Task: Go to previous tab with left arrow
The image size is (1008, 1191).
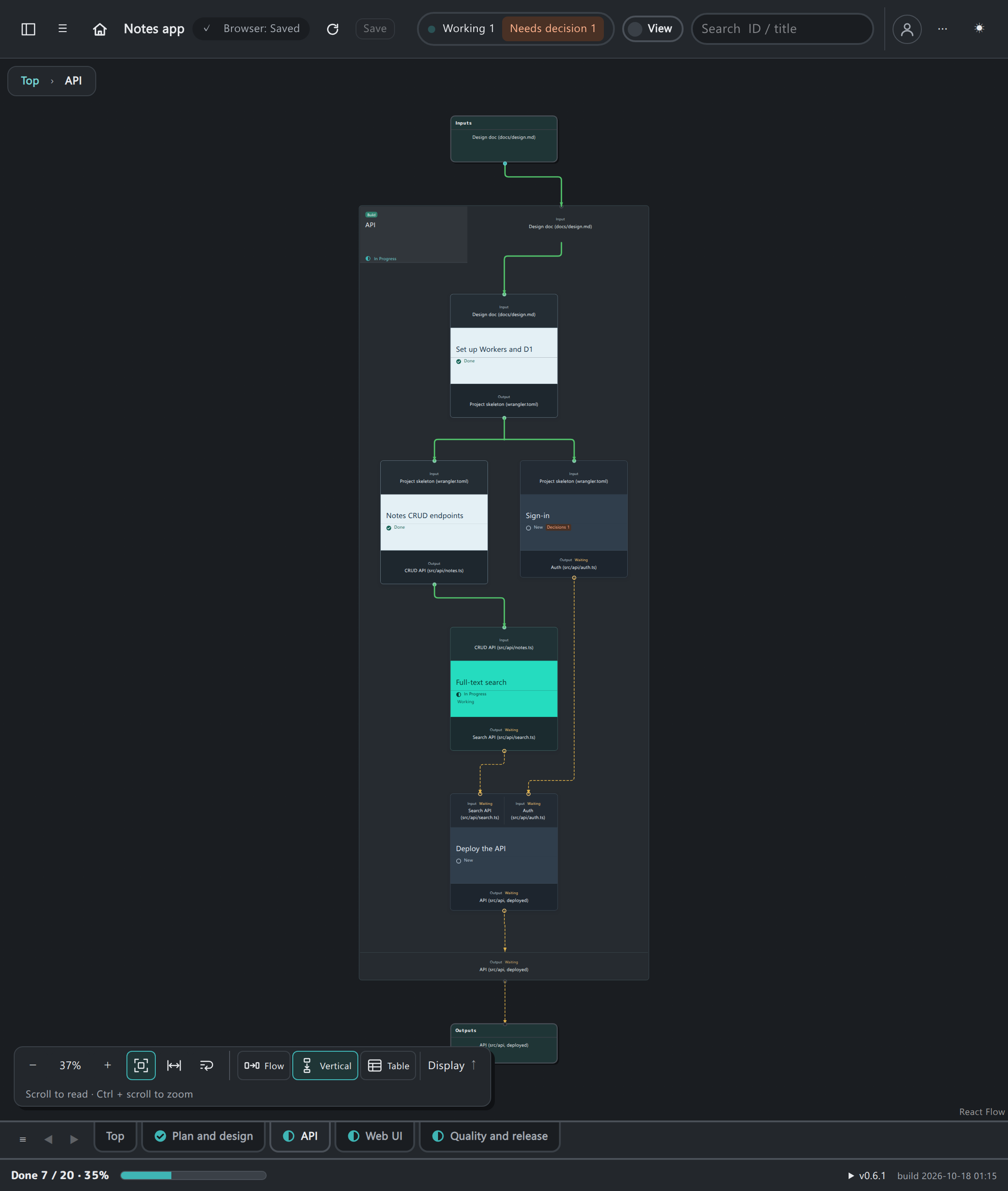Action: (49, 1139)
